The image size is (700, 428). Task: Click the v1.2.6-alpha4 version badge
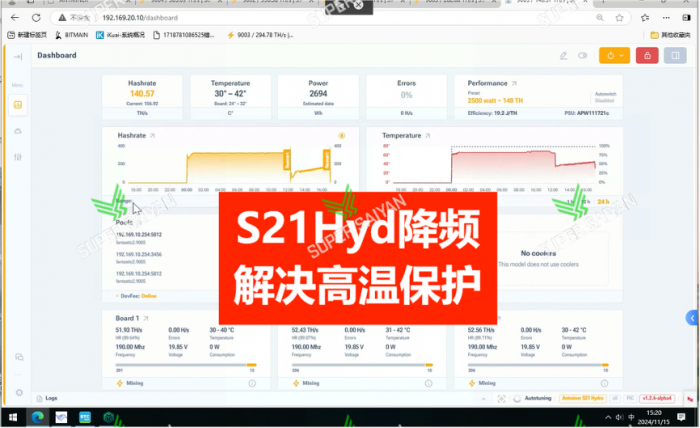pos(657,399)
